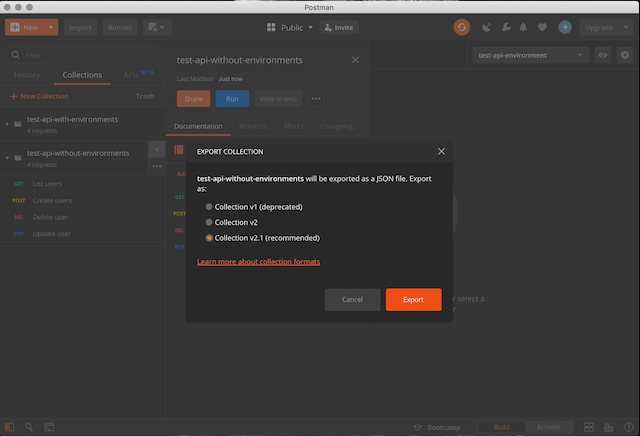The height and width of the screenshot is (436, 640).
Task: Close the collection details panel
Action: tap(356, 60)
